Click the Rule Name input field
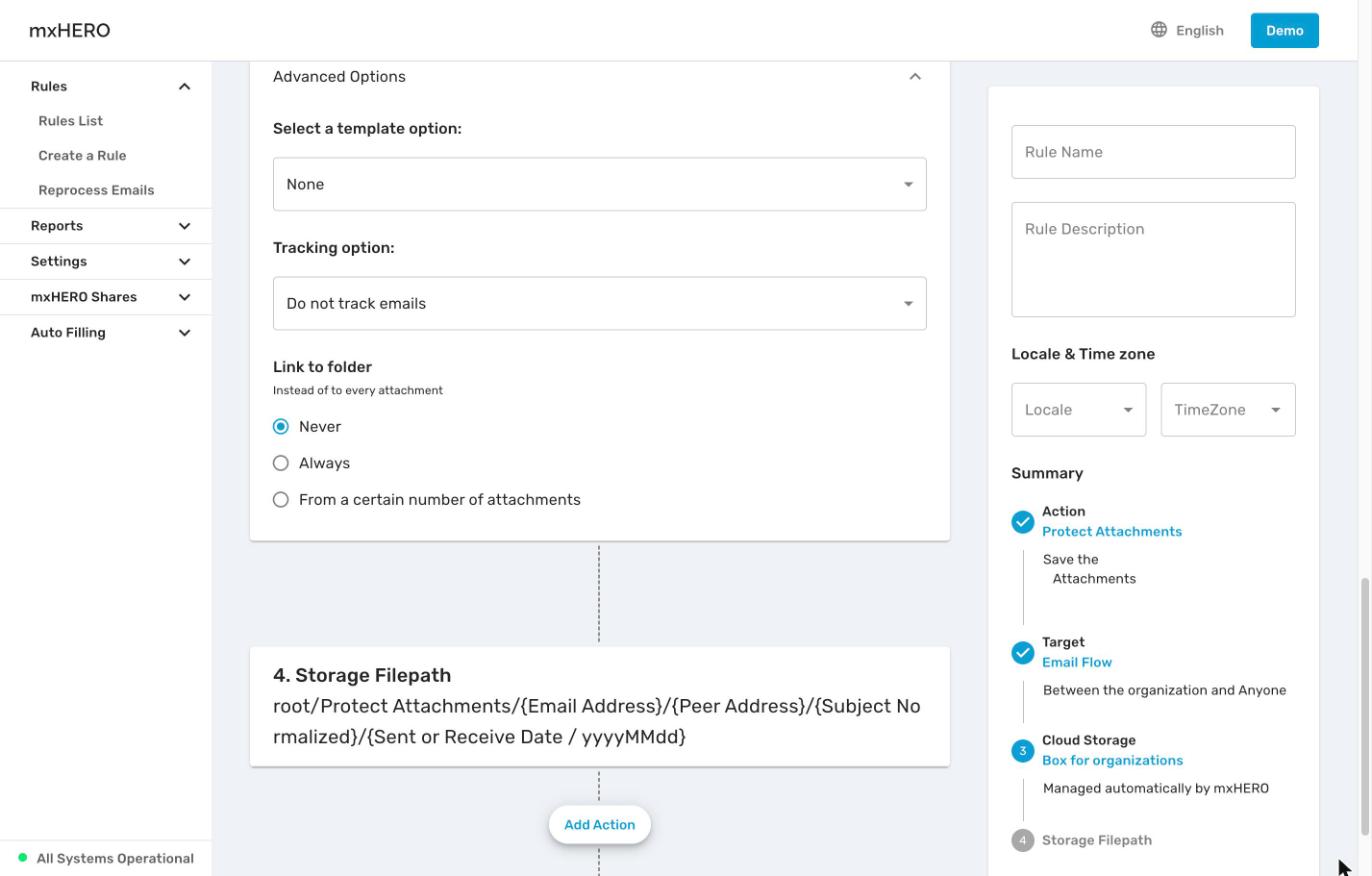 click(1153, 152)
